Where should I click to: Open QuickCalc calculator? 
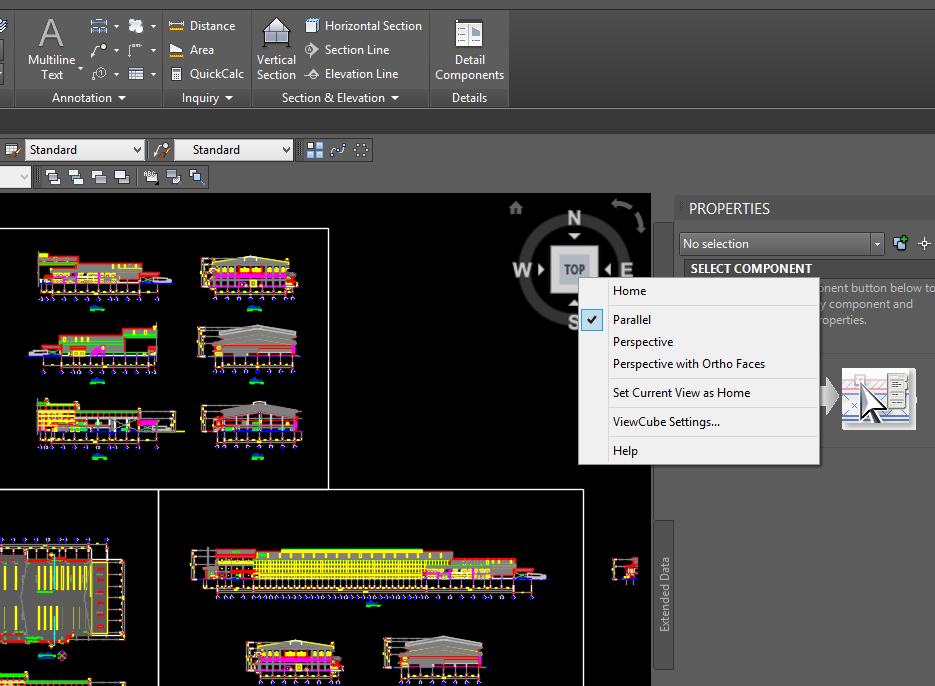coord(213,73)
